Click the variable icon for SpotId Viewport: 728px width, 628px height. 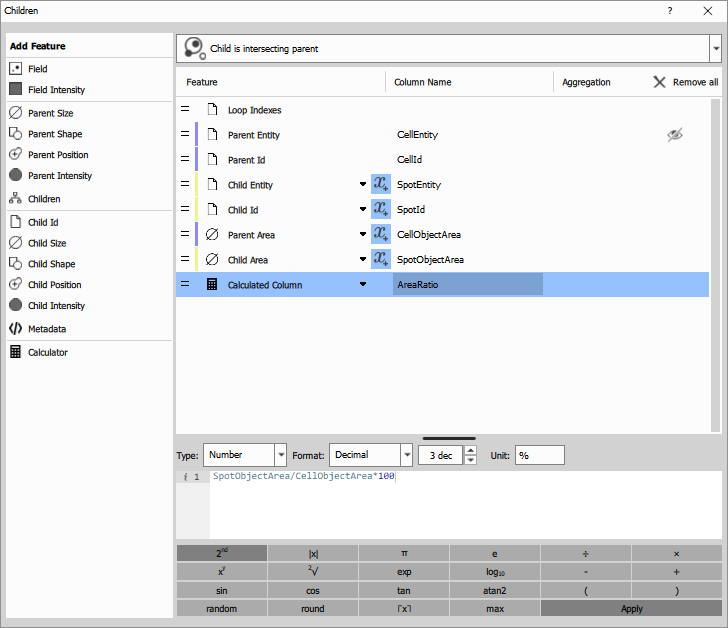coord(381,209)
